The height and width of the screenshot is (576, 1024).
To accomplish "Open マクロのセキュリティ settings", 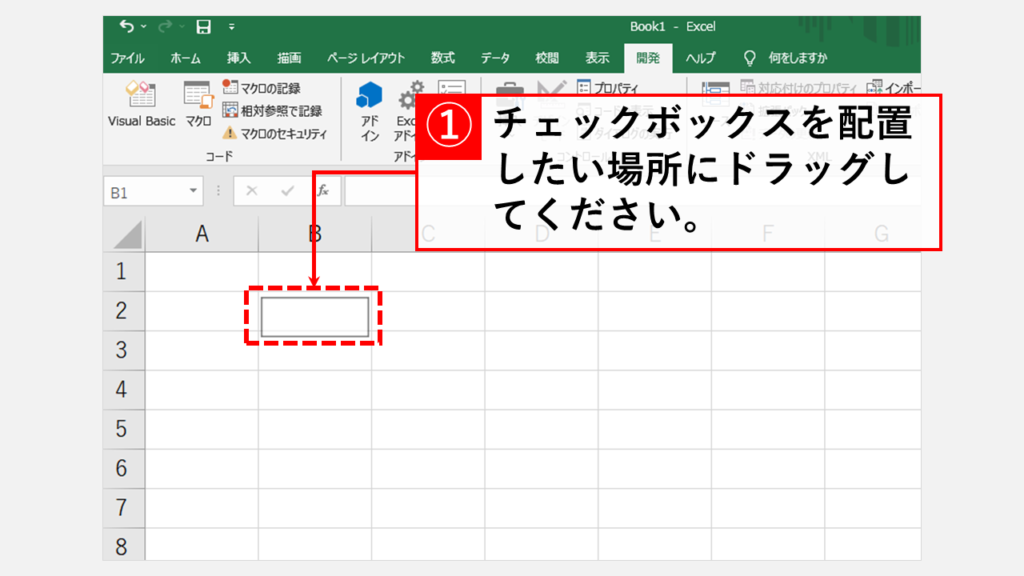I will 273,132.
